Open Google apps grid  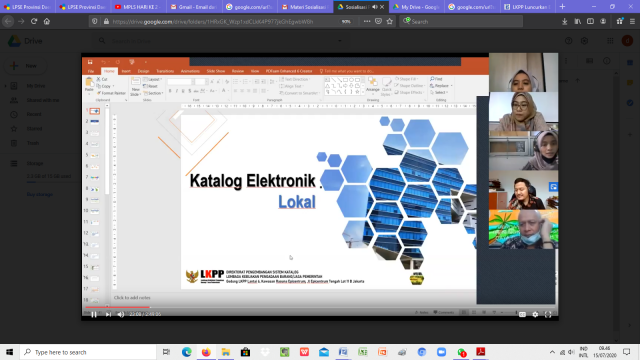(x=610, y=41)
